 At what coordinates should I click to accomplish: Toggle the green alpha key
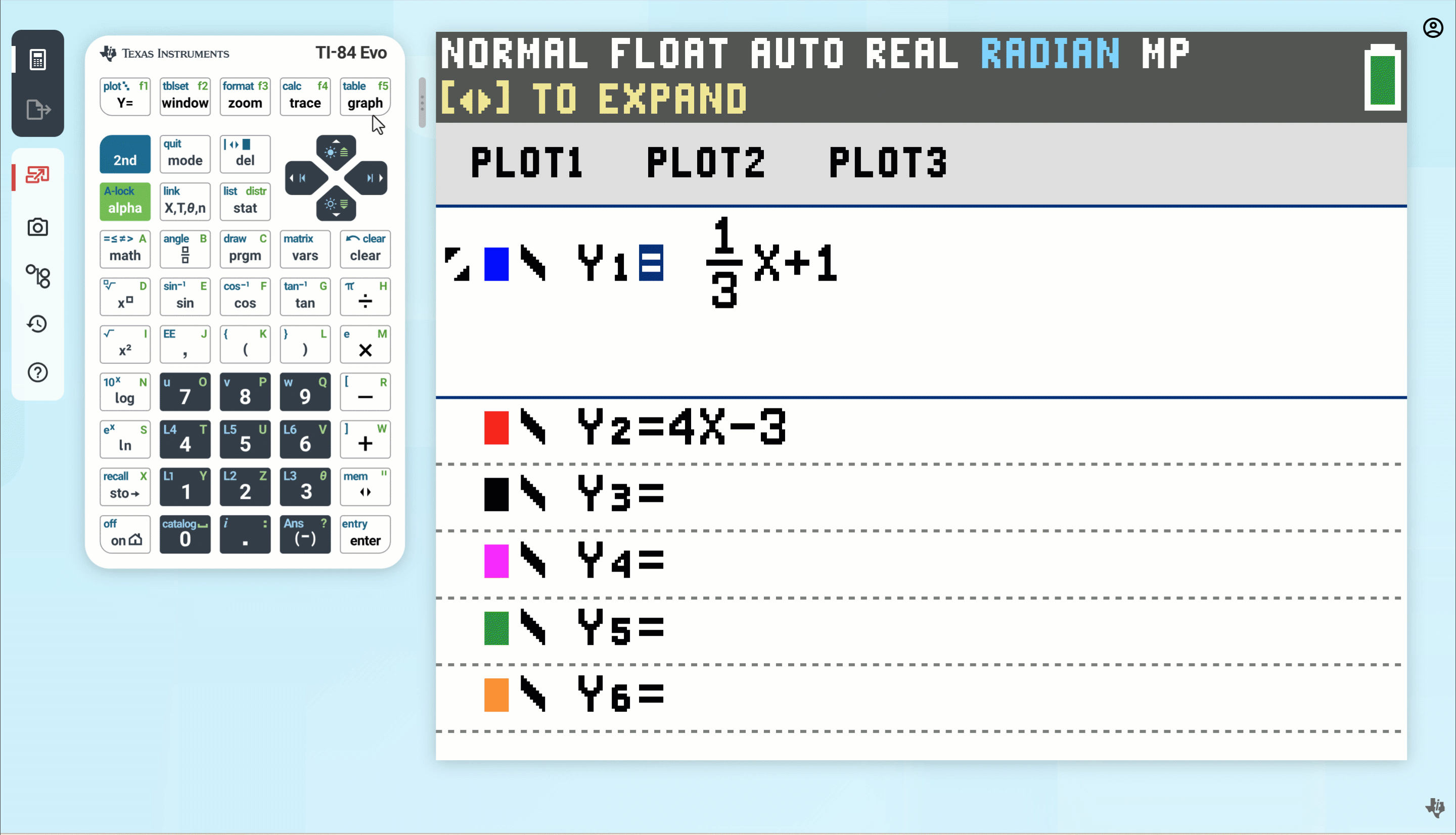[125, 202]
